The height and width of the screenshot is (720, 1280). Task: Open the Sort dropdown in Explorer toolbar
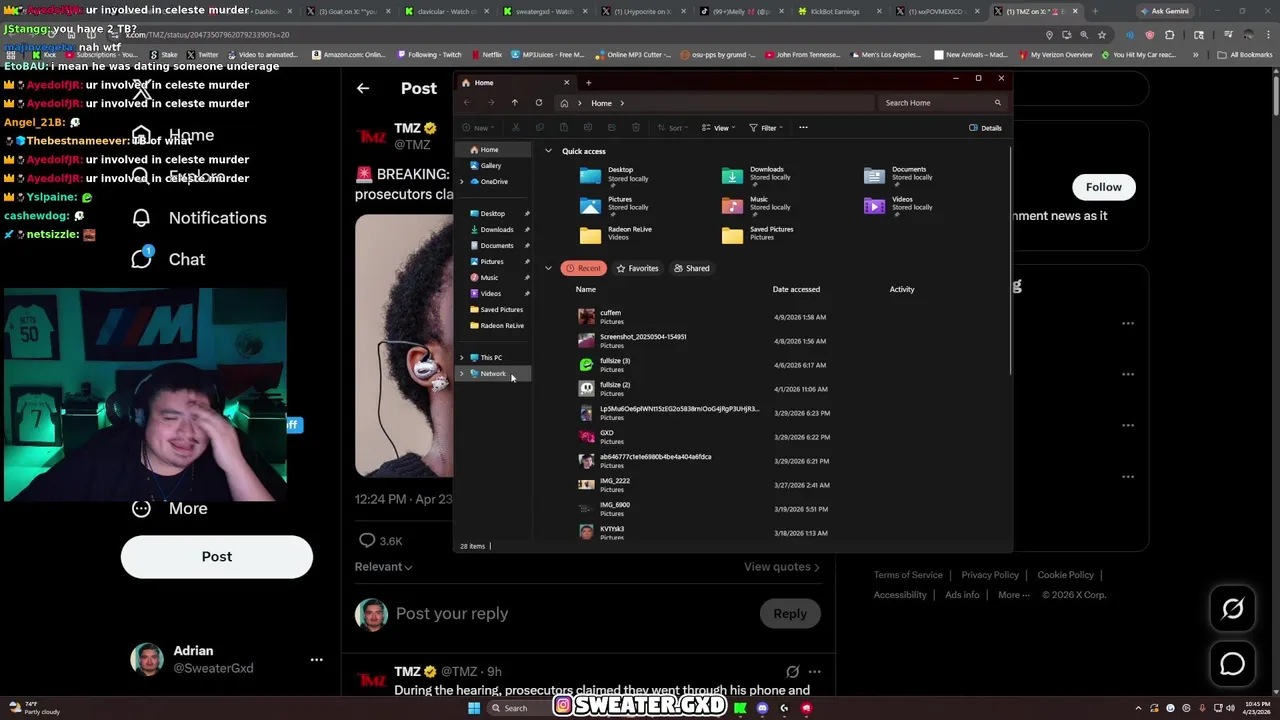tap(675, 128)
